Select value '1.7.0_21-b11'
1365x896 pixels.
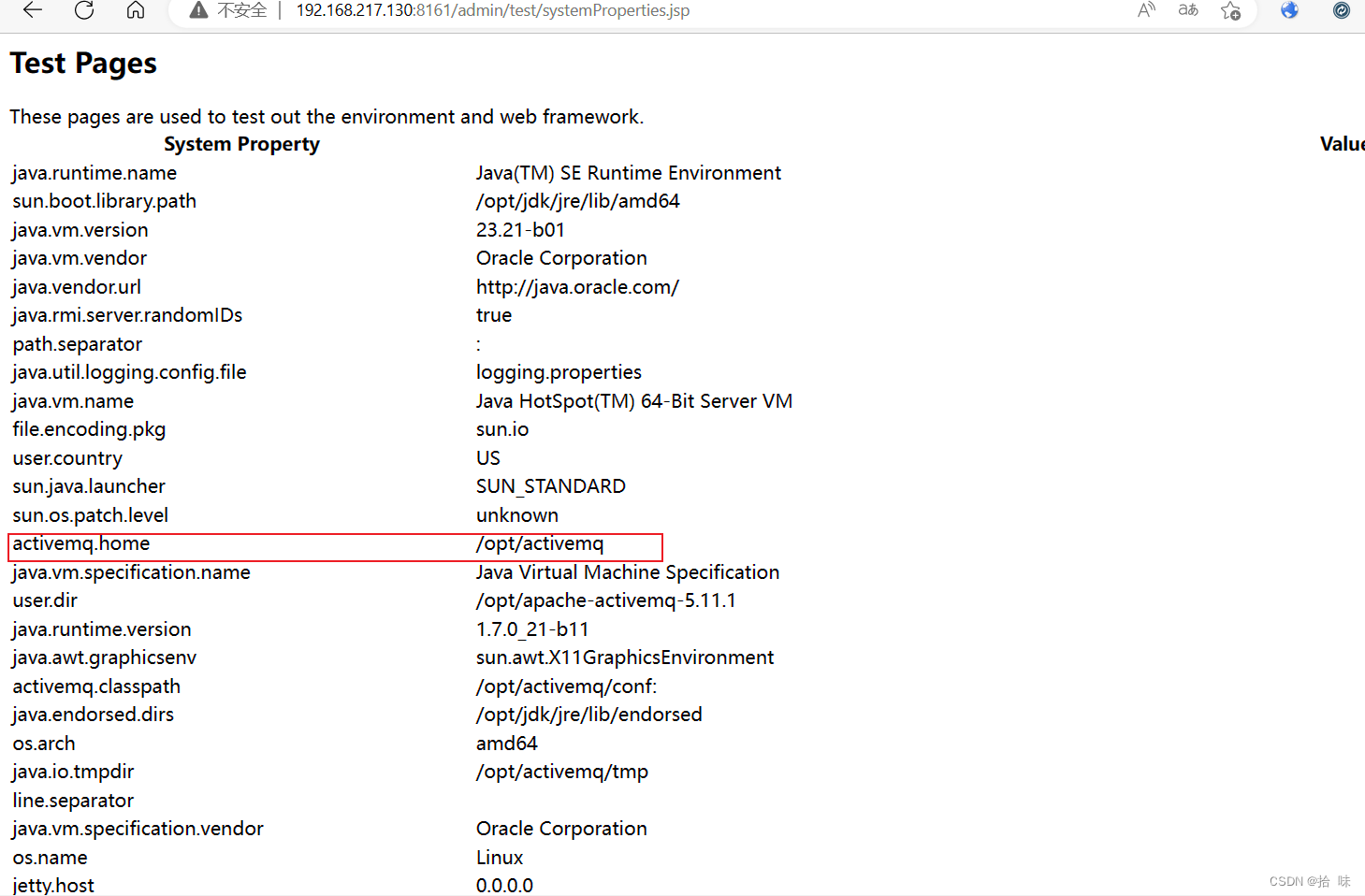[532, 629]
